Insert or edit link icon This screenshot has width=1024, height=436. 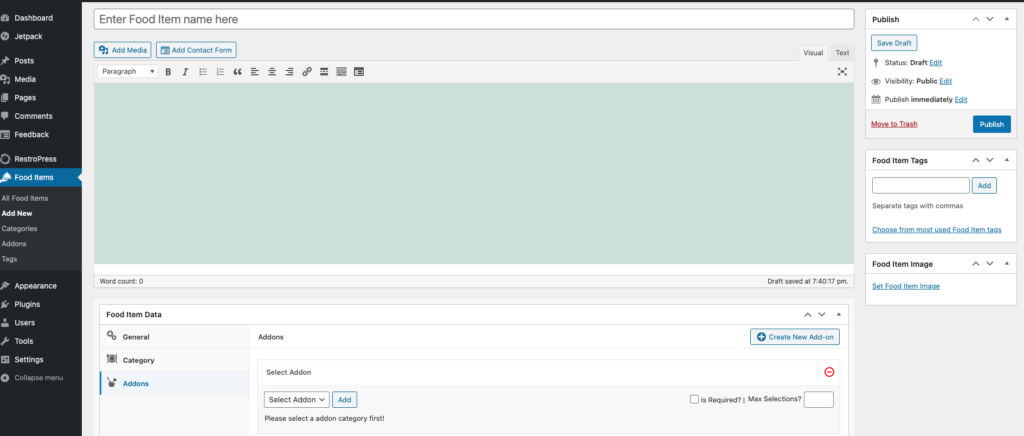[307, 72]
